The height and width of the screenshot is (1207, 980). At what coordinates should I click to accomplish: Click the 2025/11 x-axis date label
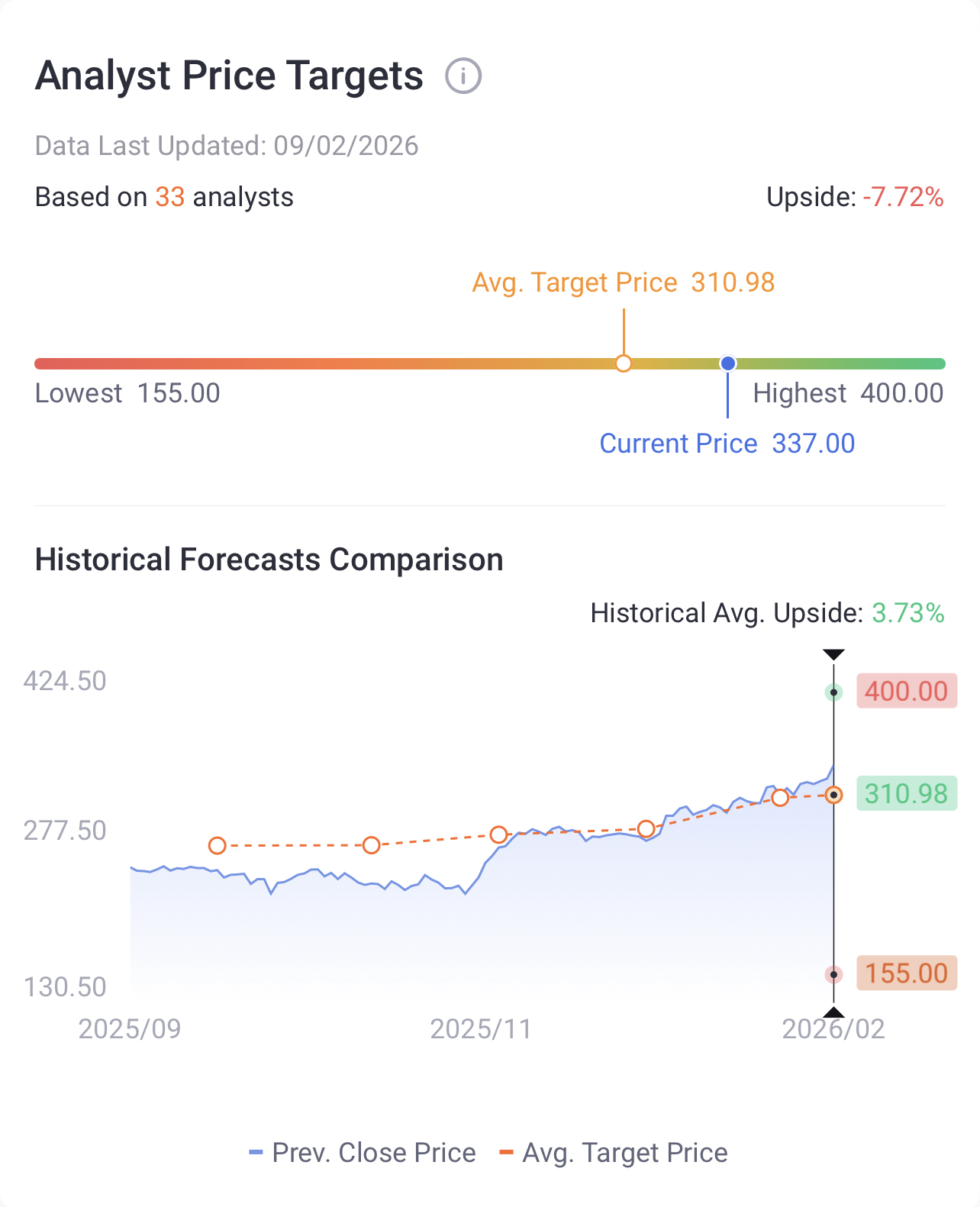(481, 1029)
